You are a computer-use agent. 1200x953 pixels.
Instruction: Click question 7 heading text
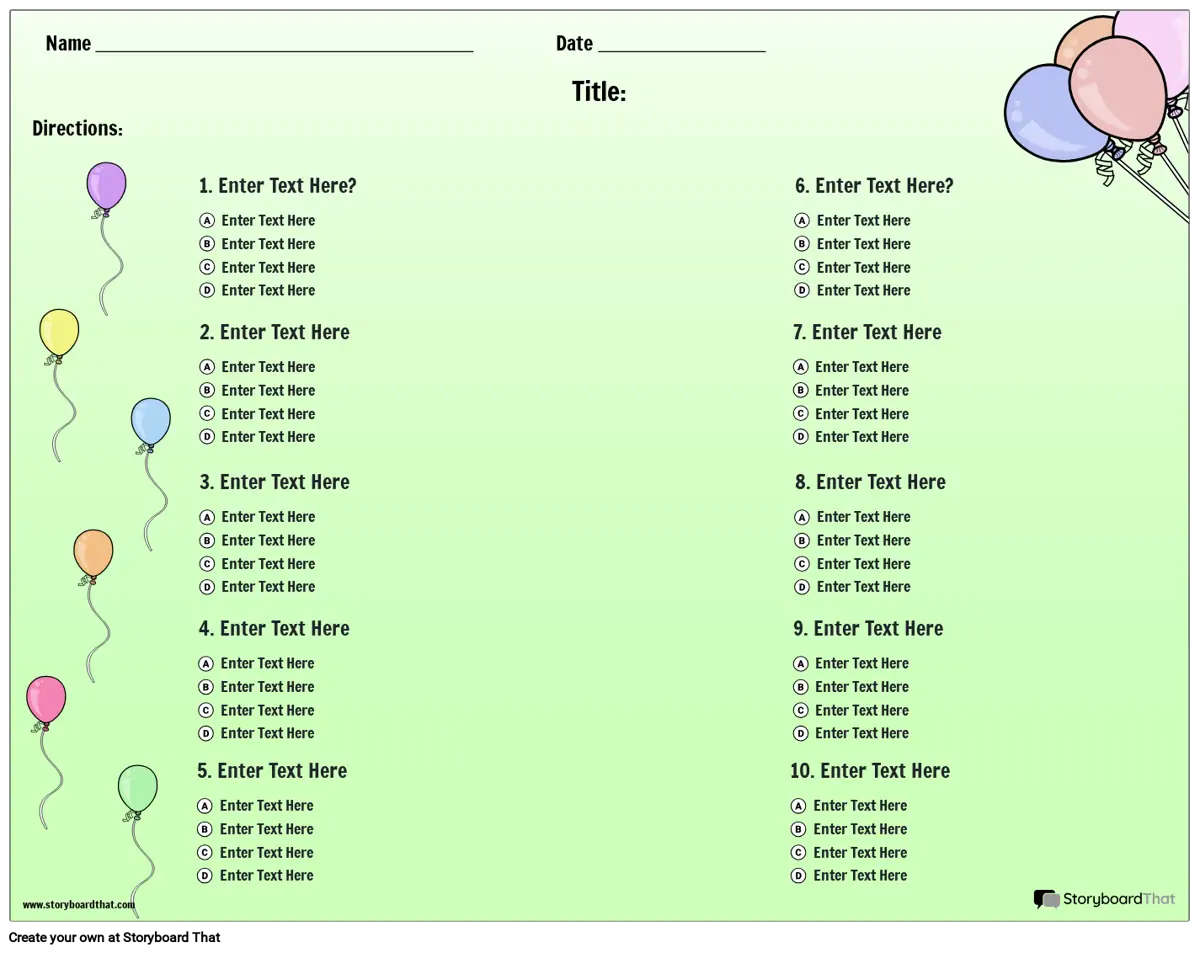(x=867, y=332)
